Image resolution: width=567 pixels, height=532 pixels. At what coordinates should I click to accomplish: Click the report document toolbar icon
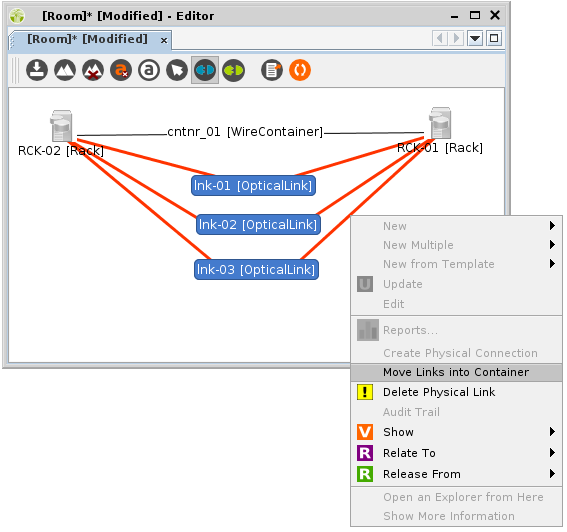[272, 70]
